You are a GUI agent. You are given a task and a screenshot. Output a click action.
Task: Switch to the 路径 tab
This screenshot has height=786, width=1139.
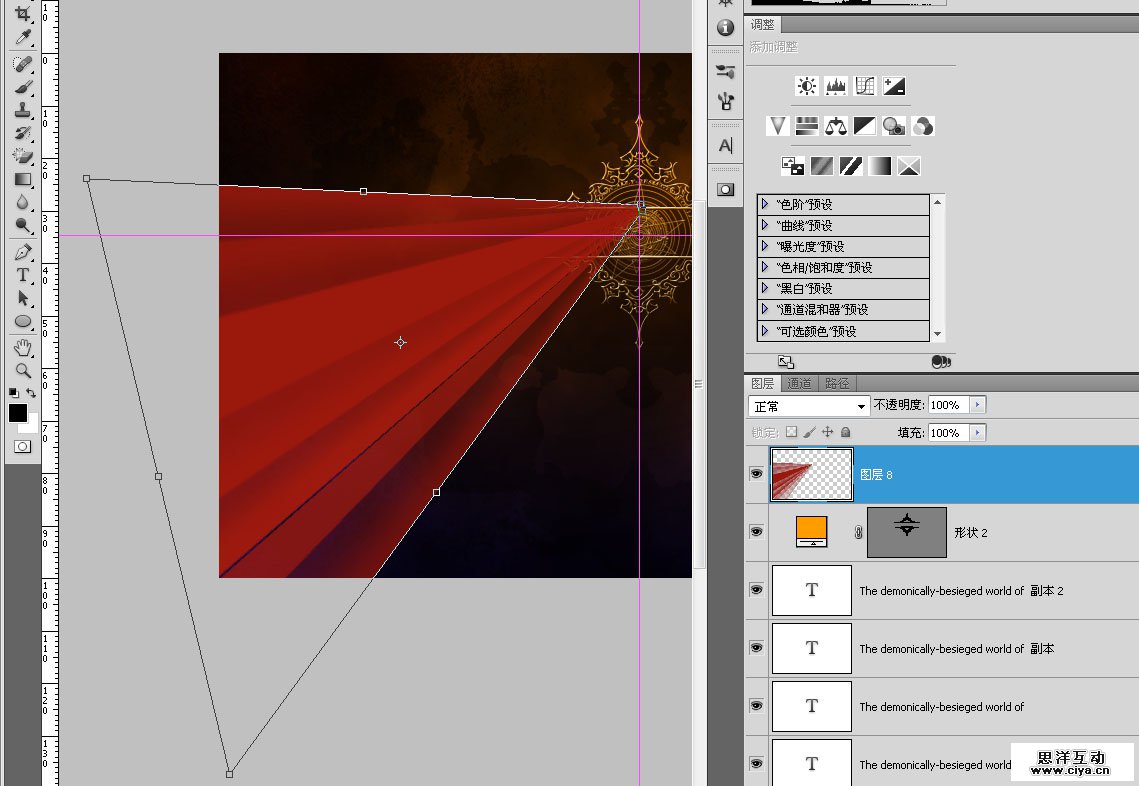pyautogui.click(x=837, y=384)
